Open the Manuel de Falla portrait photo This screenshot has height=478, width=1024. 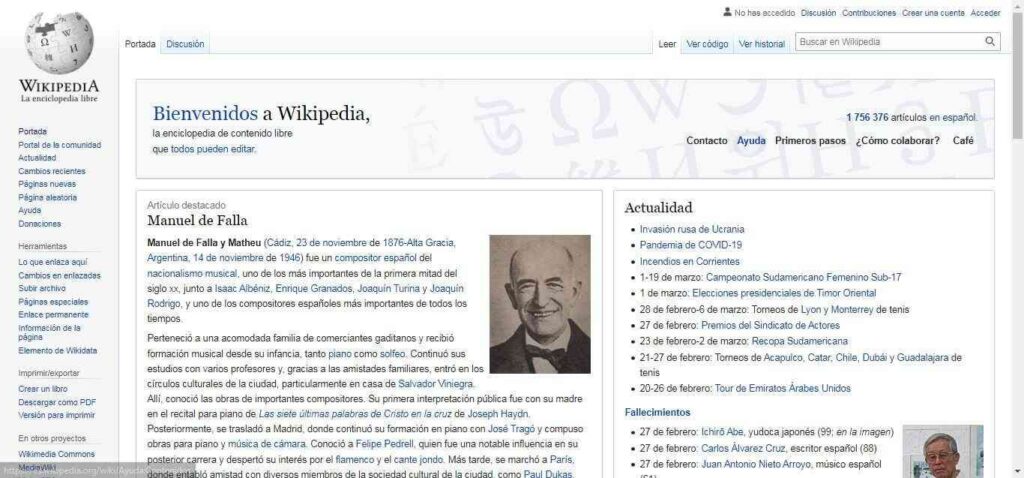click(x=539, y=304)
